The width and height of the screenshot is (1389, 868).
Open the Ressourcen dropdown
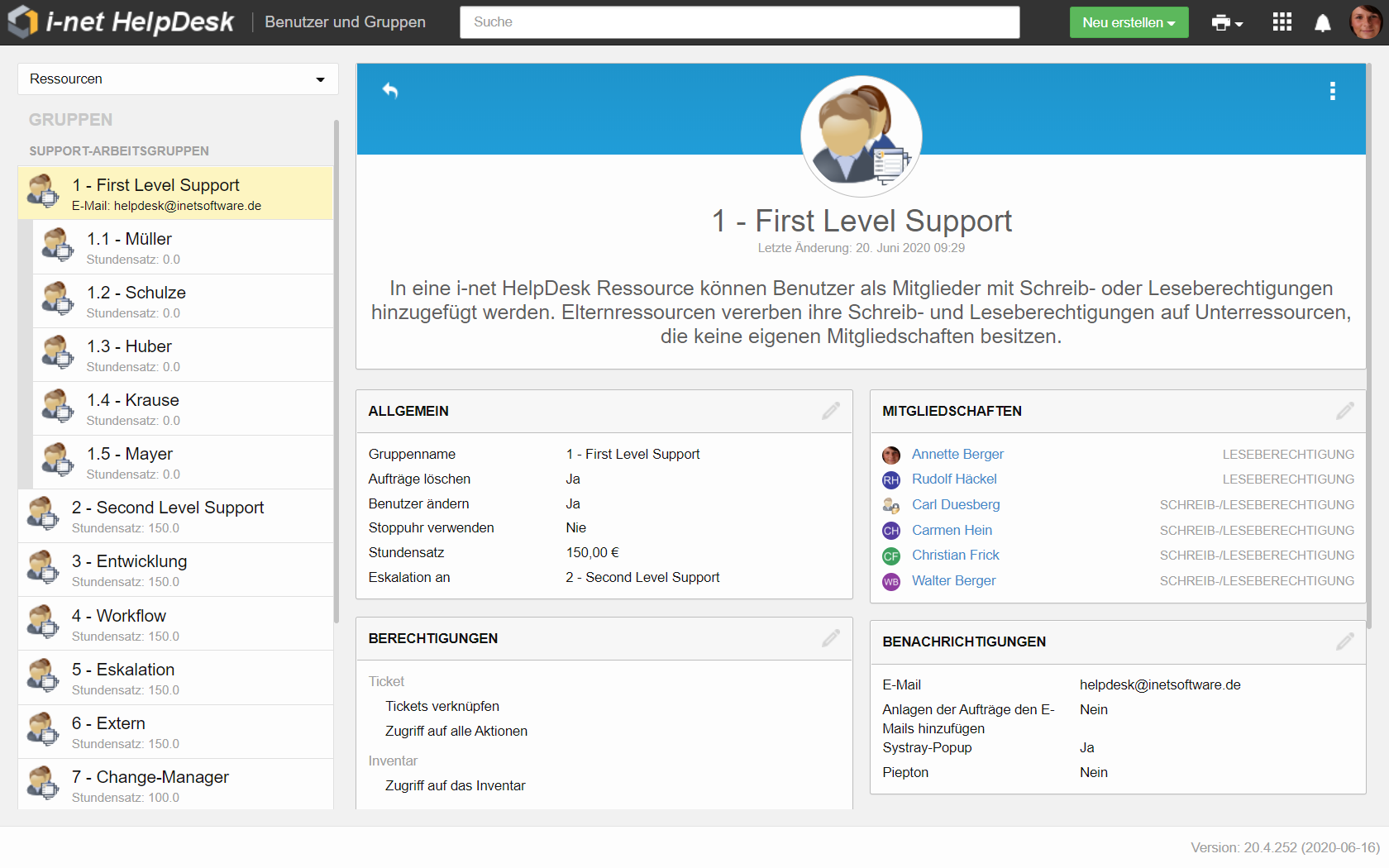[x=178, y=79]
